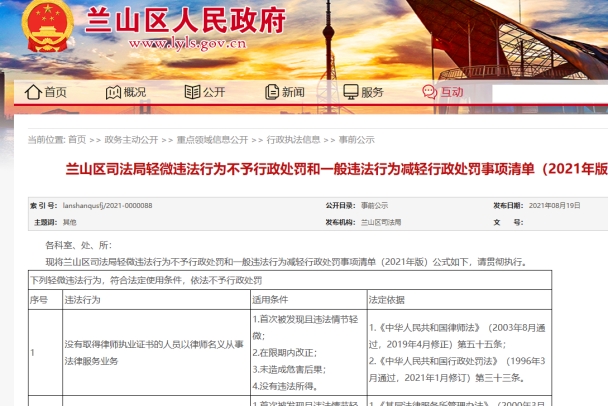This screenshot has width=608, height=407.
Task: Click the national emblem logo
Action: pyautogui.click(x=48, y=26)
